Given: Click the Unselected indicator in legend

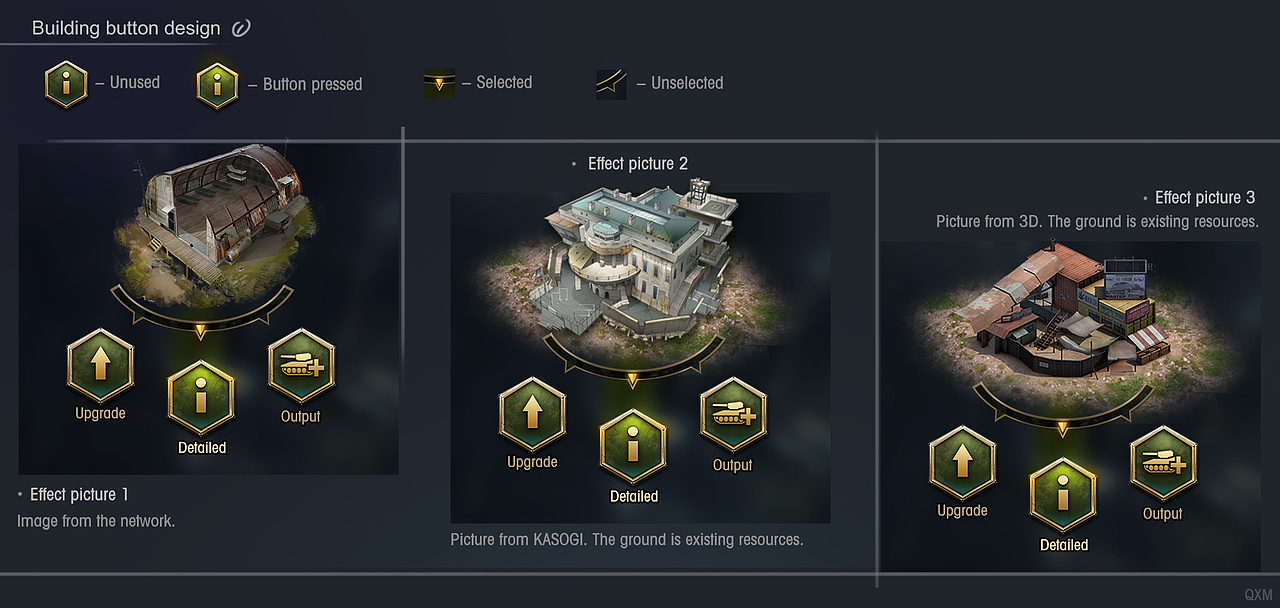Looking at the screenshot, I should tap(611, 85).
